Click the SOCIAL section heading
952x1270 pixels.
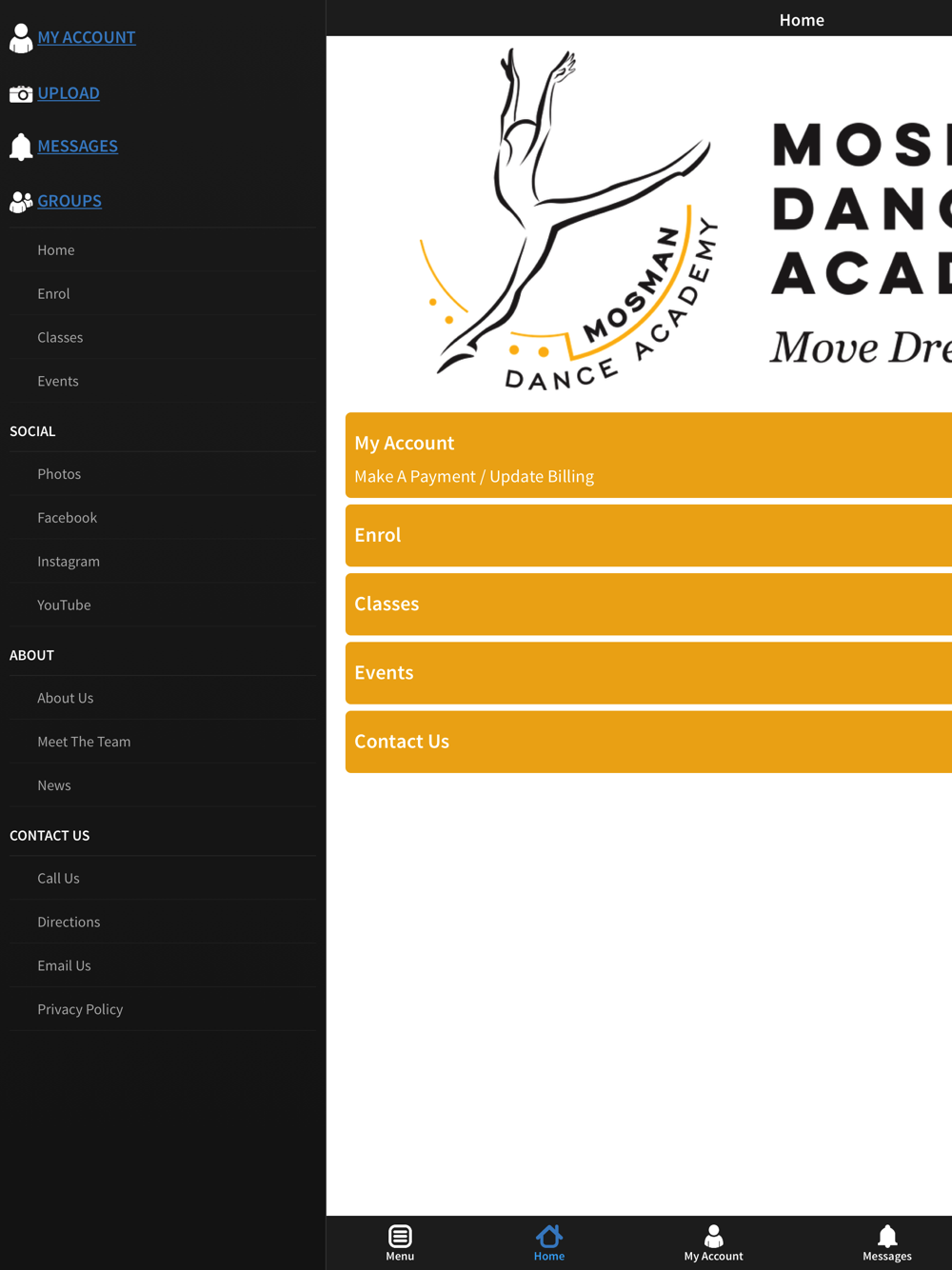[x=32, y=431]
